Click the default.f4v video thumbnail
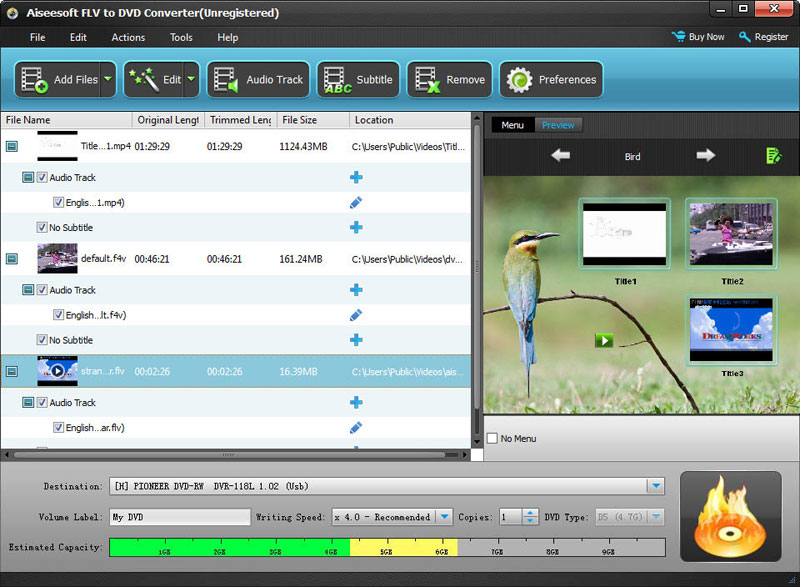800x587 pixels. (57, 259)
